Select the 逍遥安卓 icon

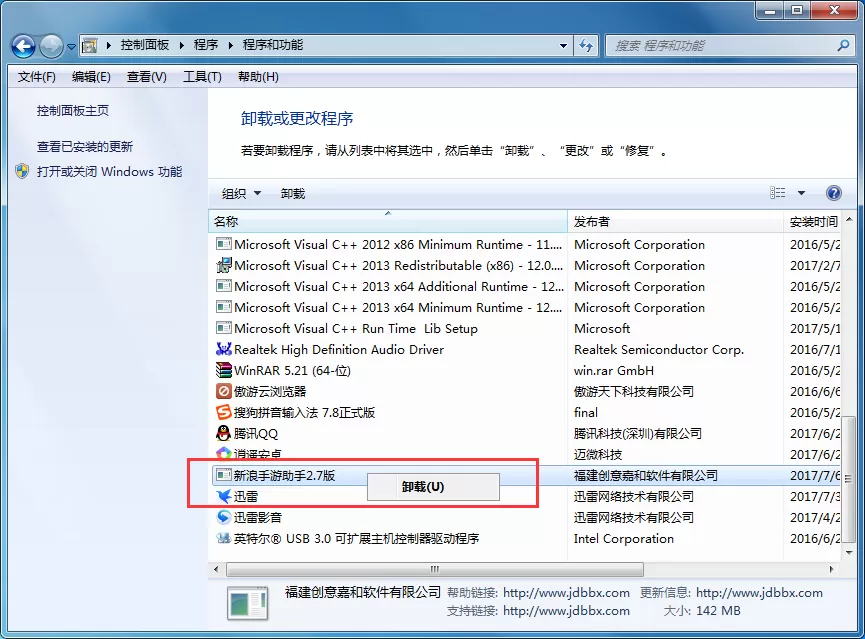point(223,452)
